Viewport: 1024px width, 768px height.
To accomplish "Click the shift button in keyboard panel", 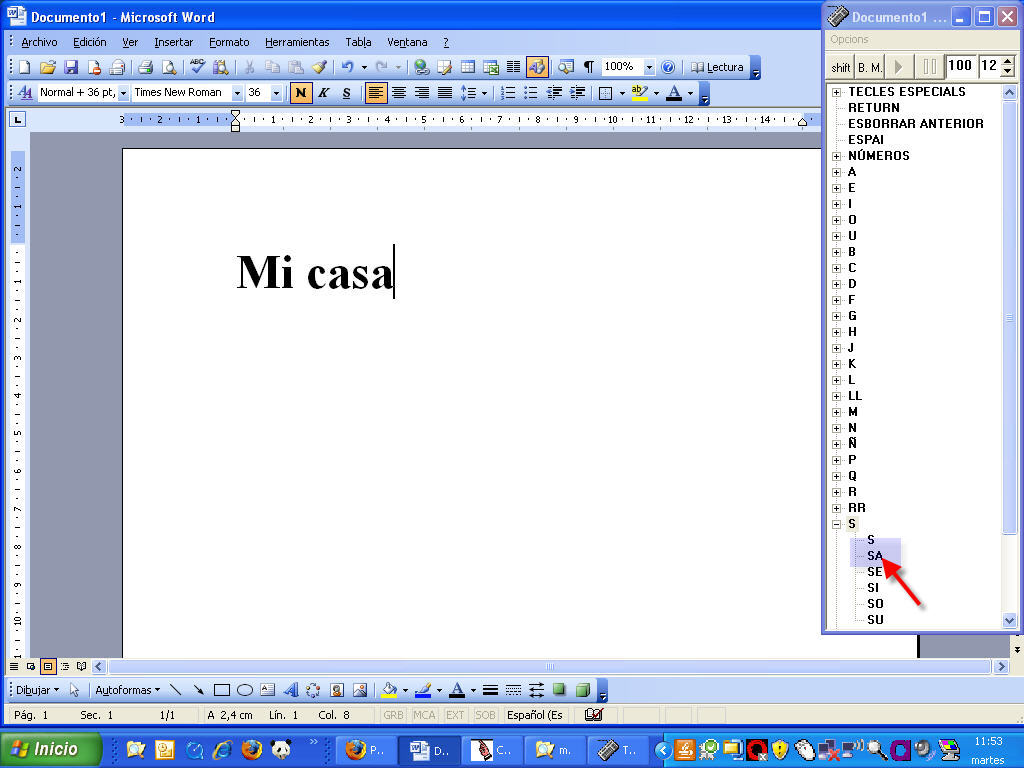I will click(840, 67).
